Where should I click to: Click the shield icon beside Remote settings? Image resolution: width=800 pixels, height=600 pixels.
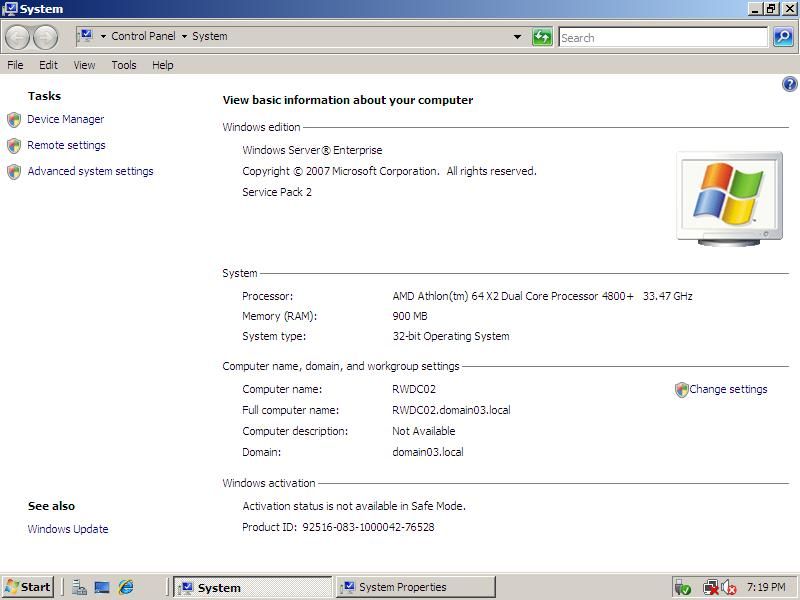click(x=14, y=146)
